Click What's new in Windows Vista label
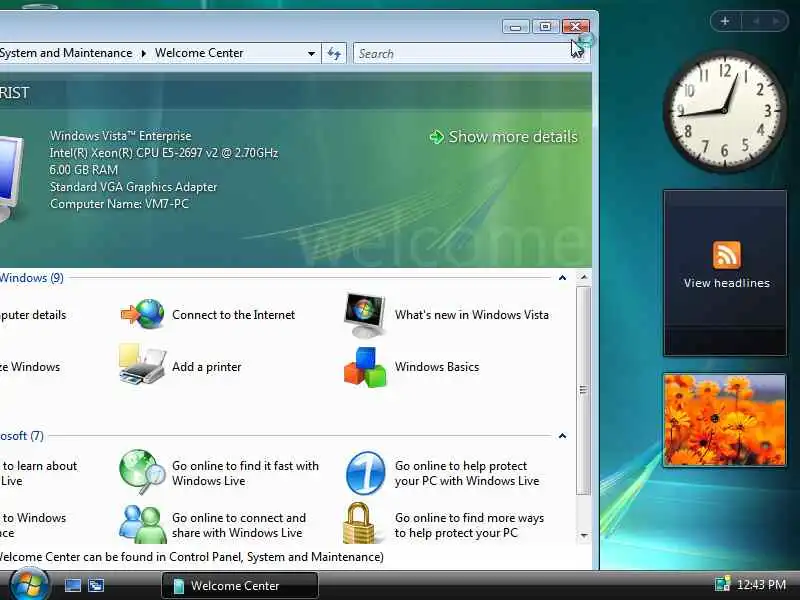This screenshot has width=800, height=600. 472,315
